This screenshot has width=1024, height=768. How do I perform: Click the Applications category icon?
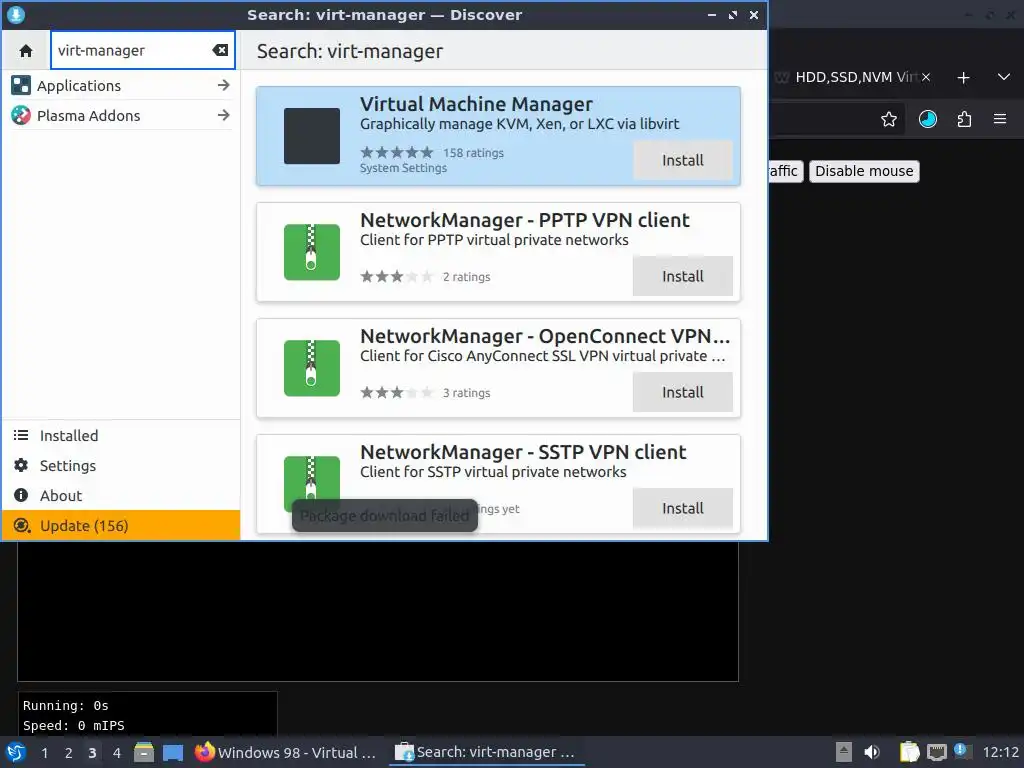(21, 86)
